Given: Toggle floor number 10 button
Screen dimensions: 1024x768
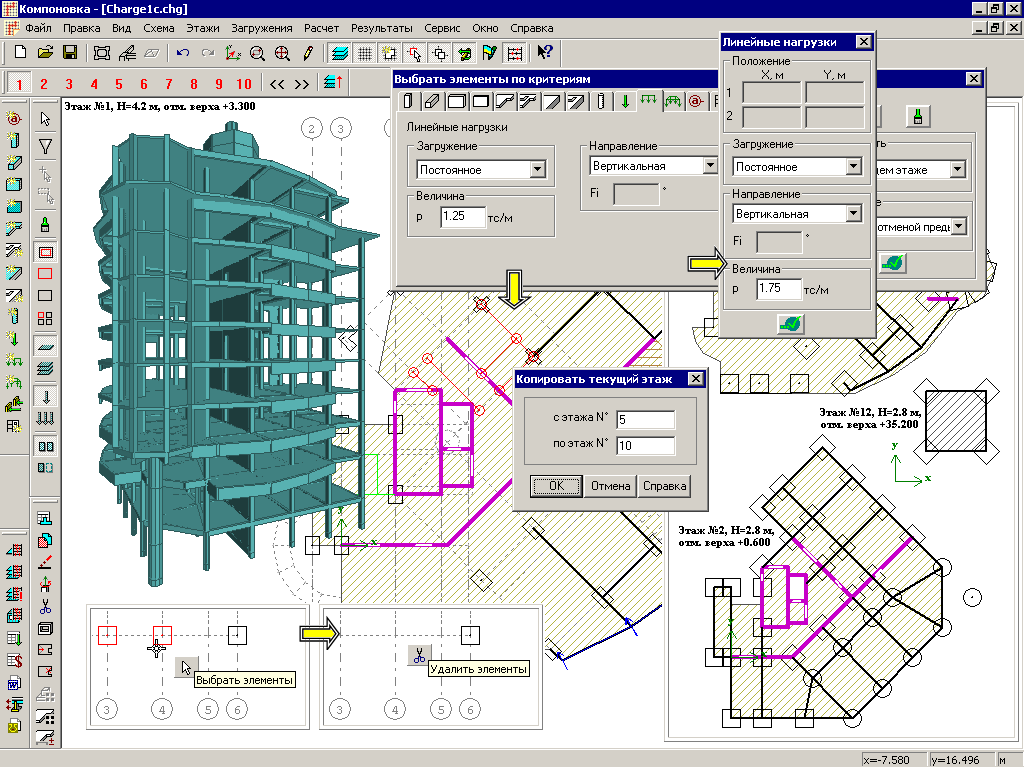Looking at the screenshot, I should pos(243,83).
